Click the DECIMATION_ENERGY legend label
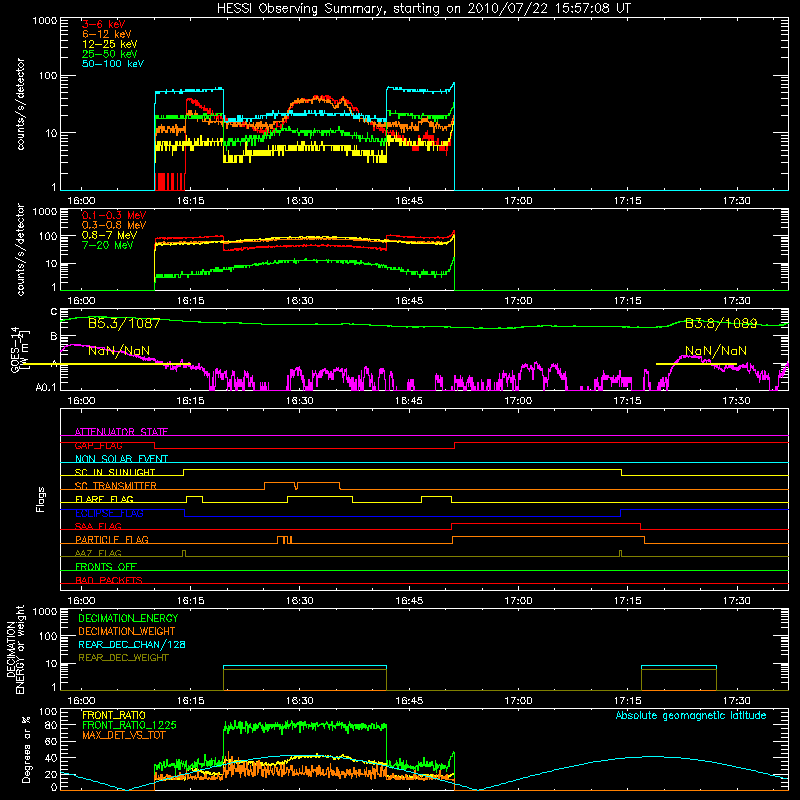This screenshot has height=800, width=800. point(128,618)
